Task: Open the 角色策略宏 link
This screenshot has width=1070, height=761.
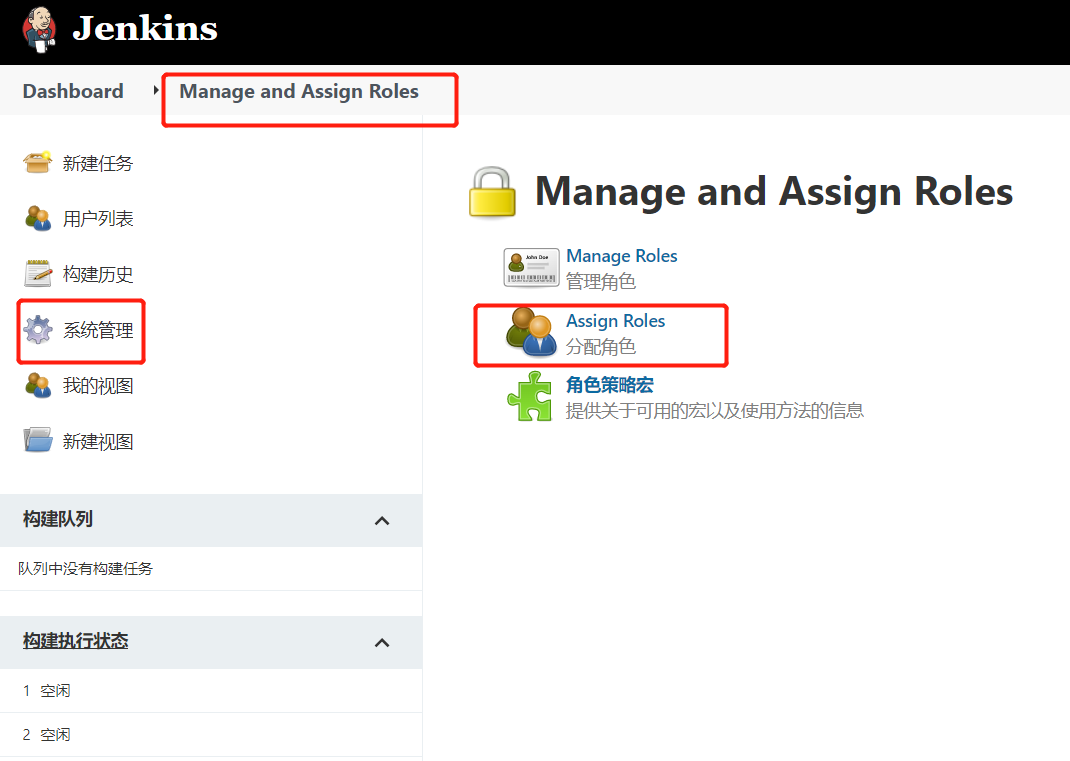Action: [609, 385]
